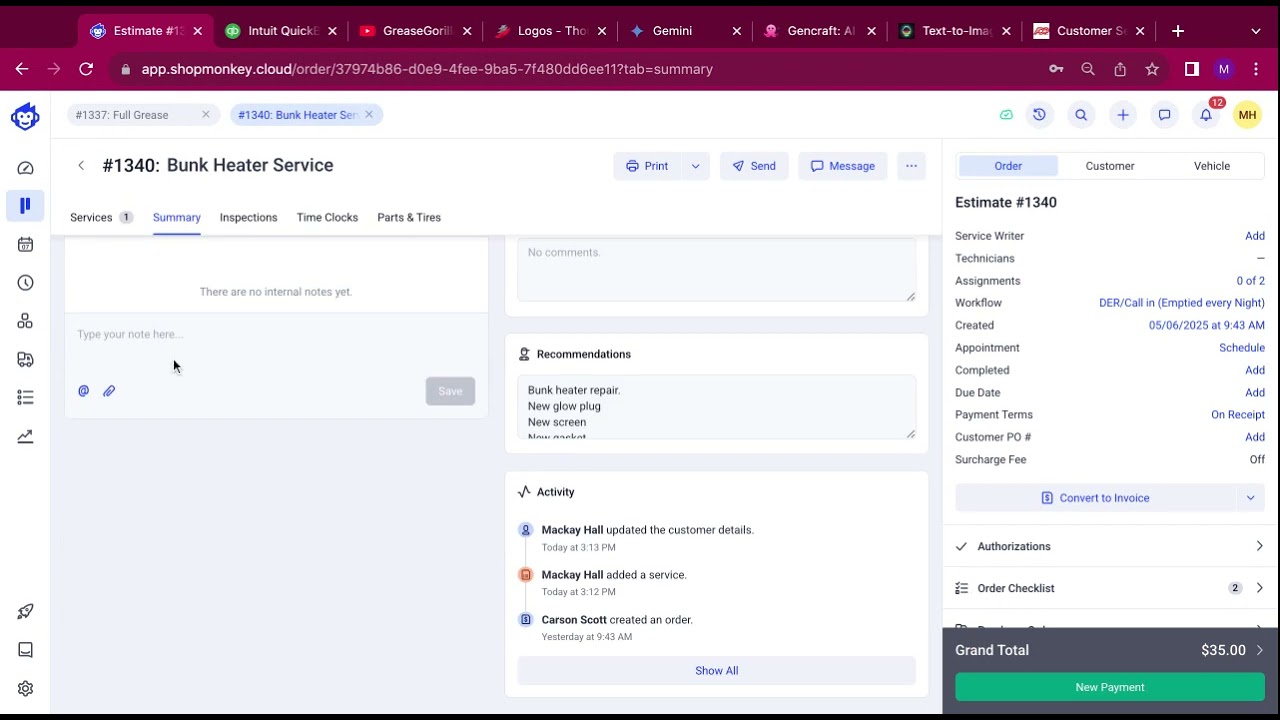Open Payment Terms On Receipt selector

pyautogui.click(x=1238, y=415)
